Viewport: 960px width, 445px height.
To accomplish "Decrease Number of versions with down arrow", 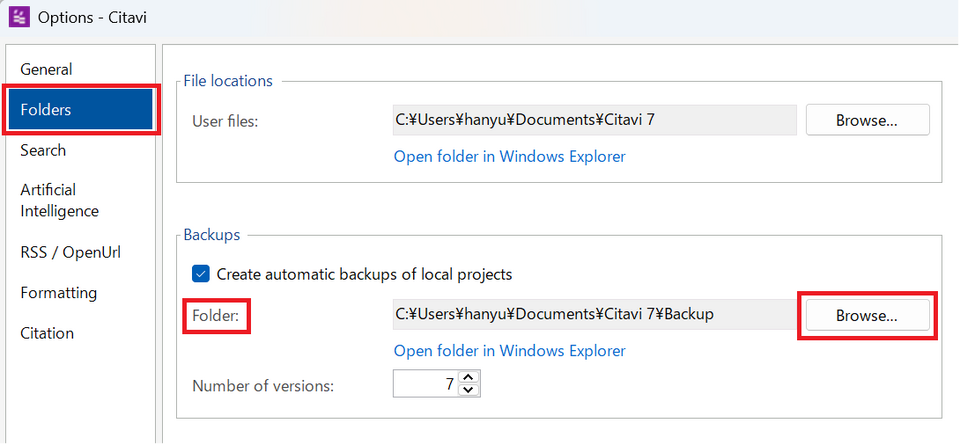I will click(x=468, y=390).
